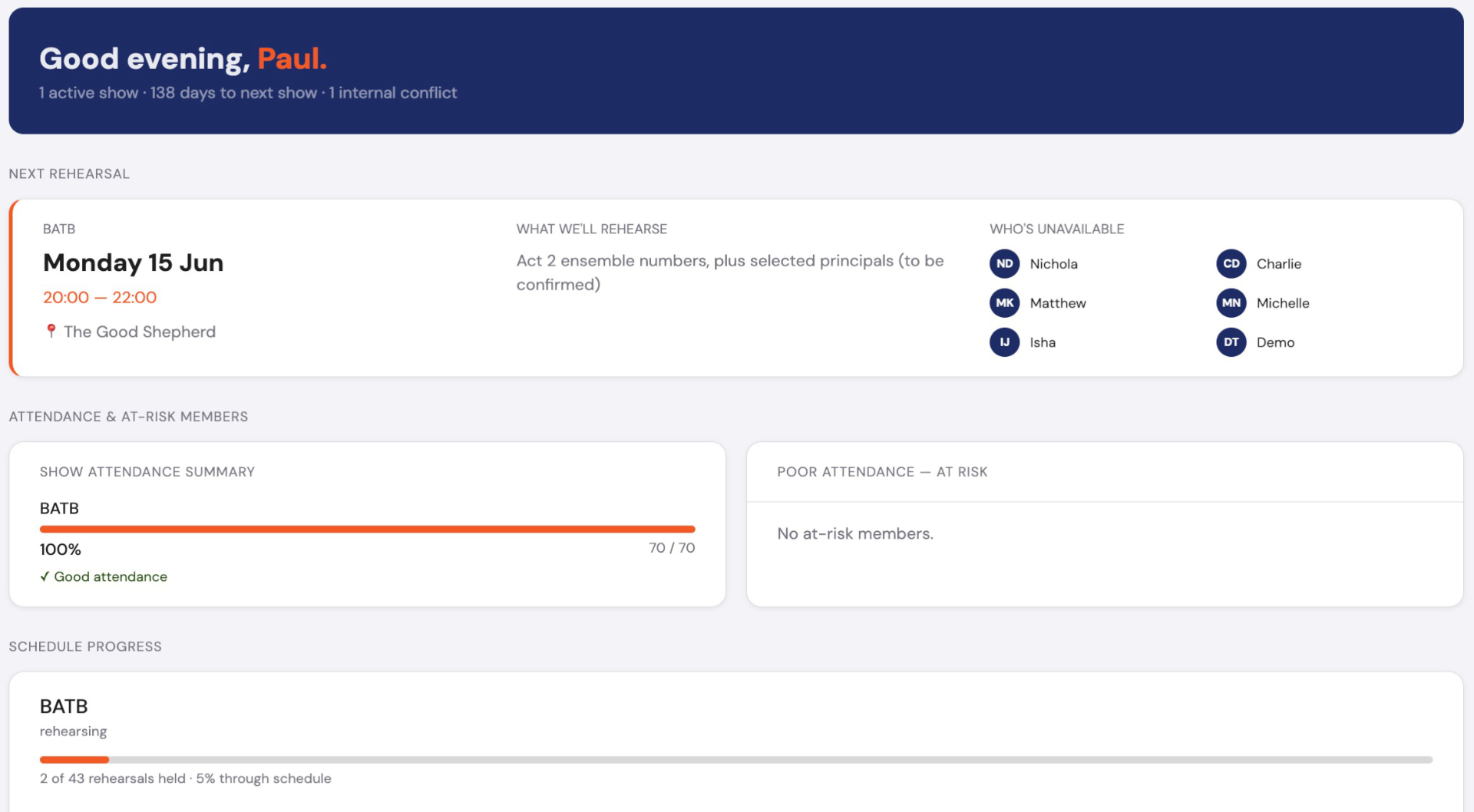Click the MK avatar for Matthew
This screenshot has width=1474, height=812.
(1004, 302)
